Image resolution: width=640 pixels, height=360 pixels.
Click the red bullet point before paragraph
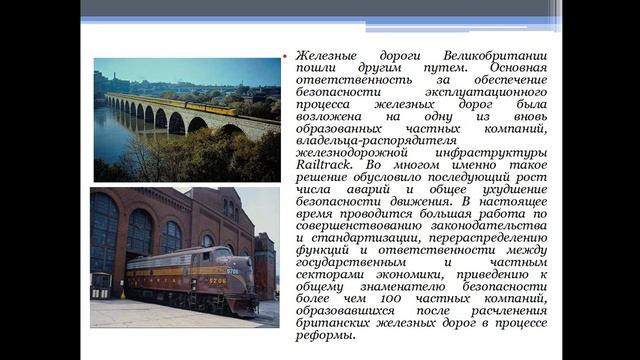[285, 56]
